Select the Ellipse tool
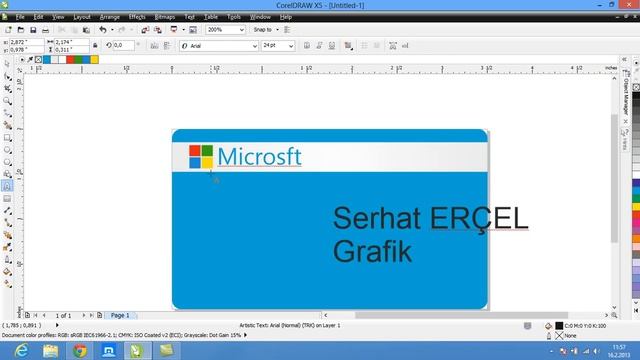640x360 pixels. pos(7,150)
